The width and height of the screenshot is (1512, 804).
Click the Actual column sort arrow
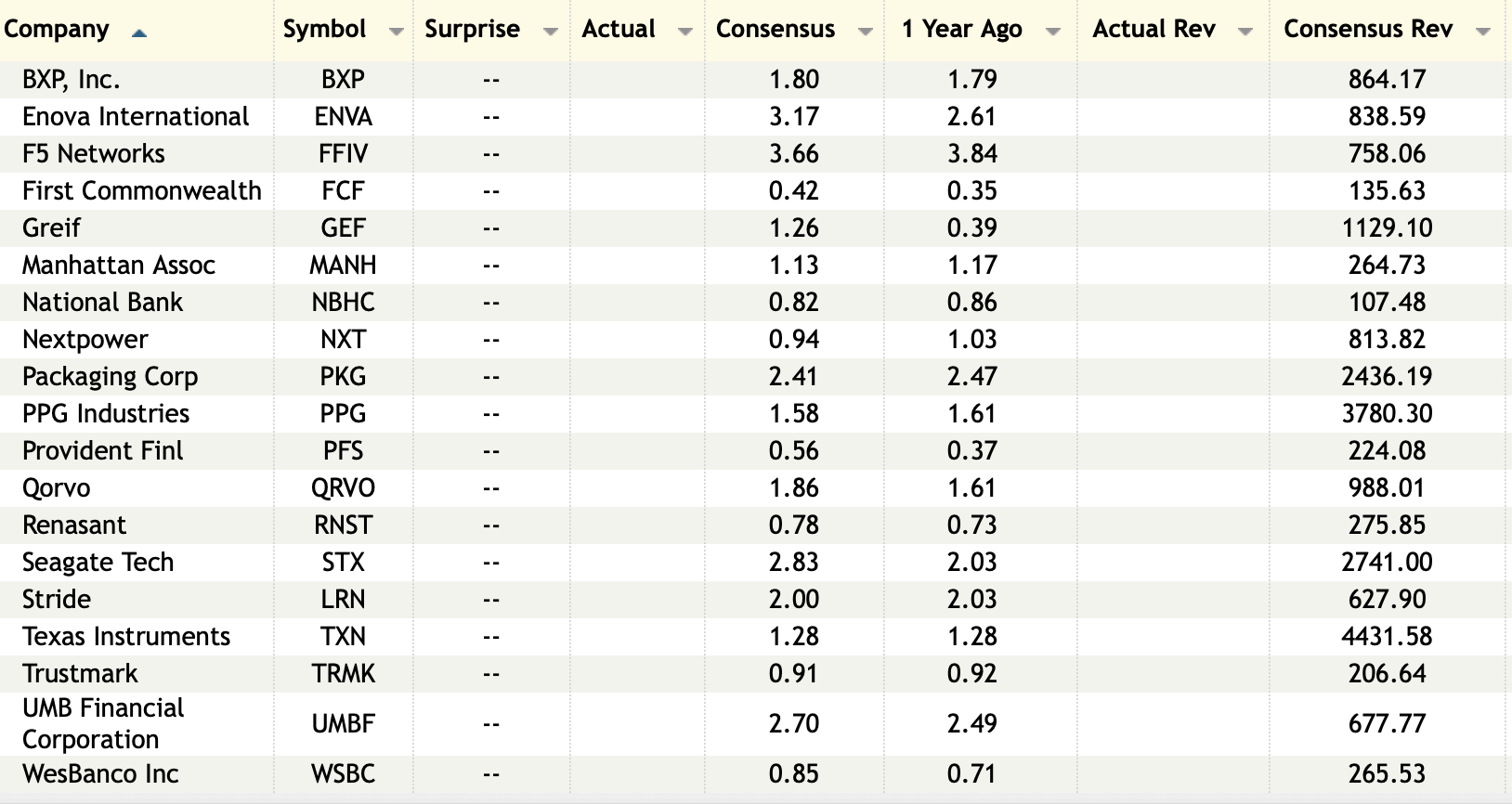tap(685, 32)
